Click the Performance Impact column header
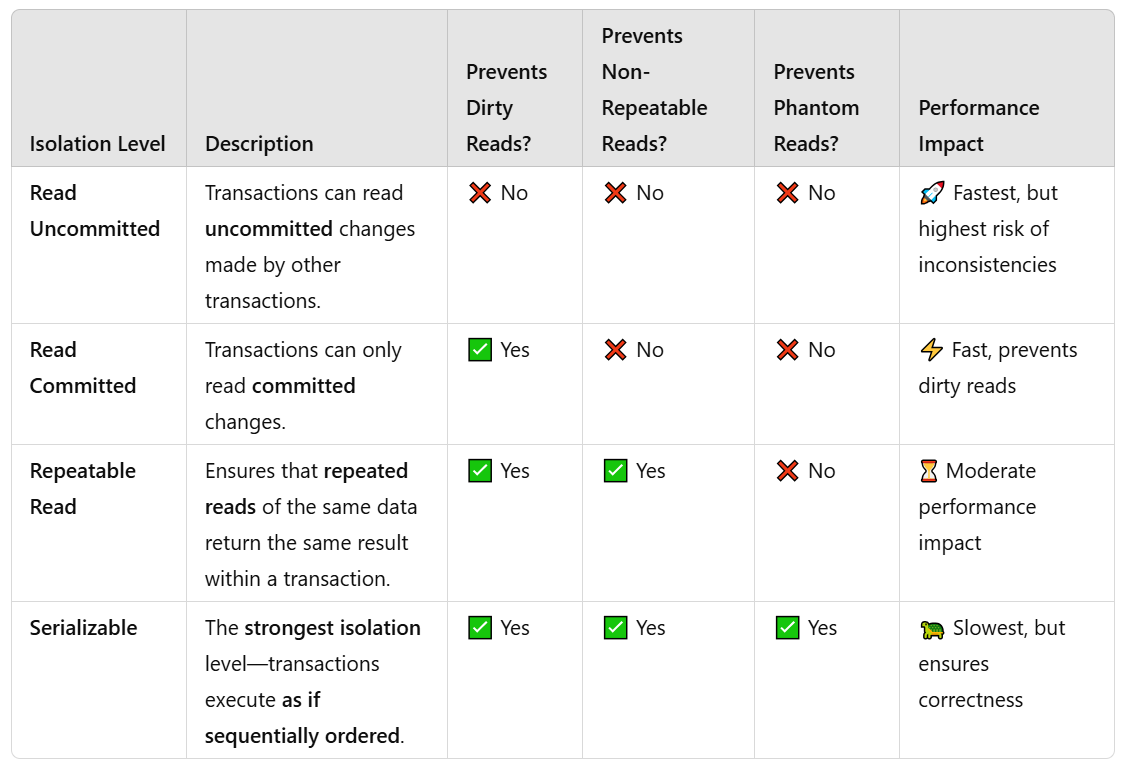The height and width of the screenshot is (771, 1126). (979, 126)
